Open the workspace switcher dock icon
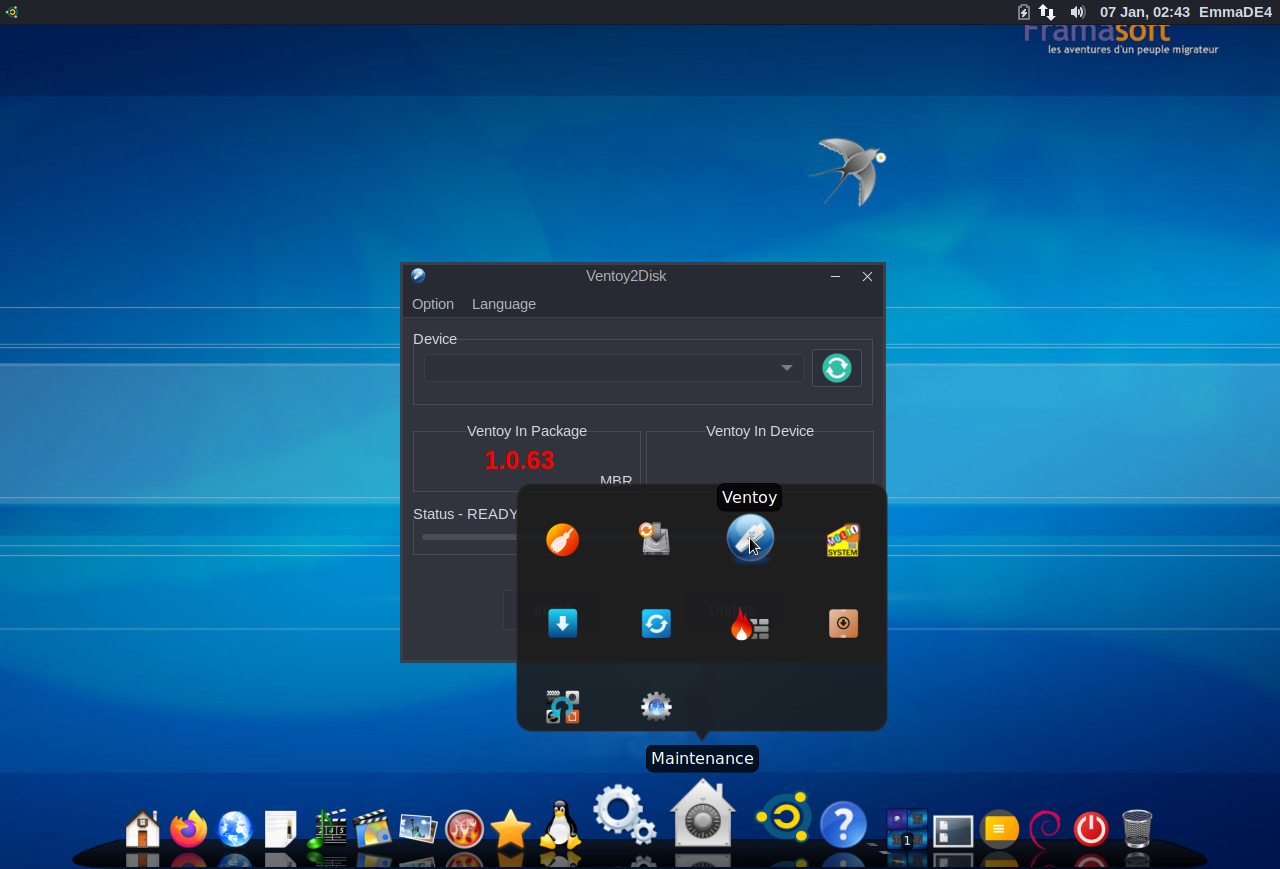Image resolution: width=1280 pixels, height=869 pixels. [907, 828]
